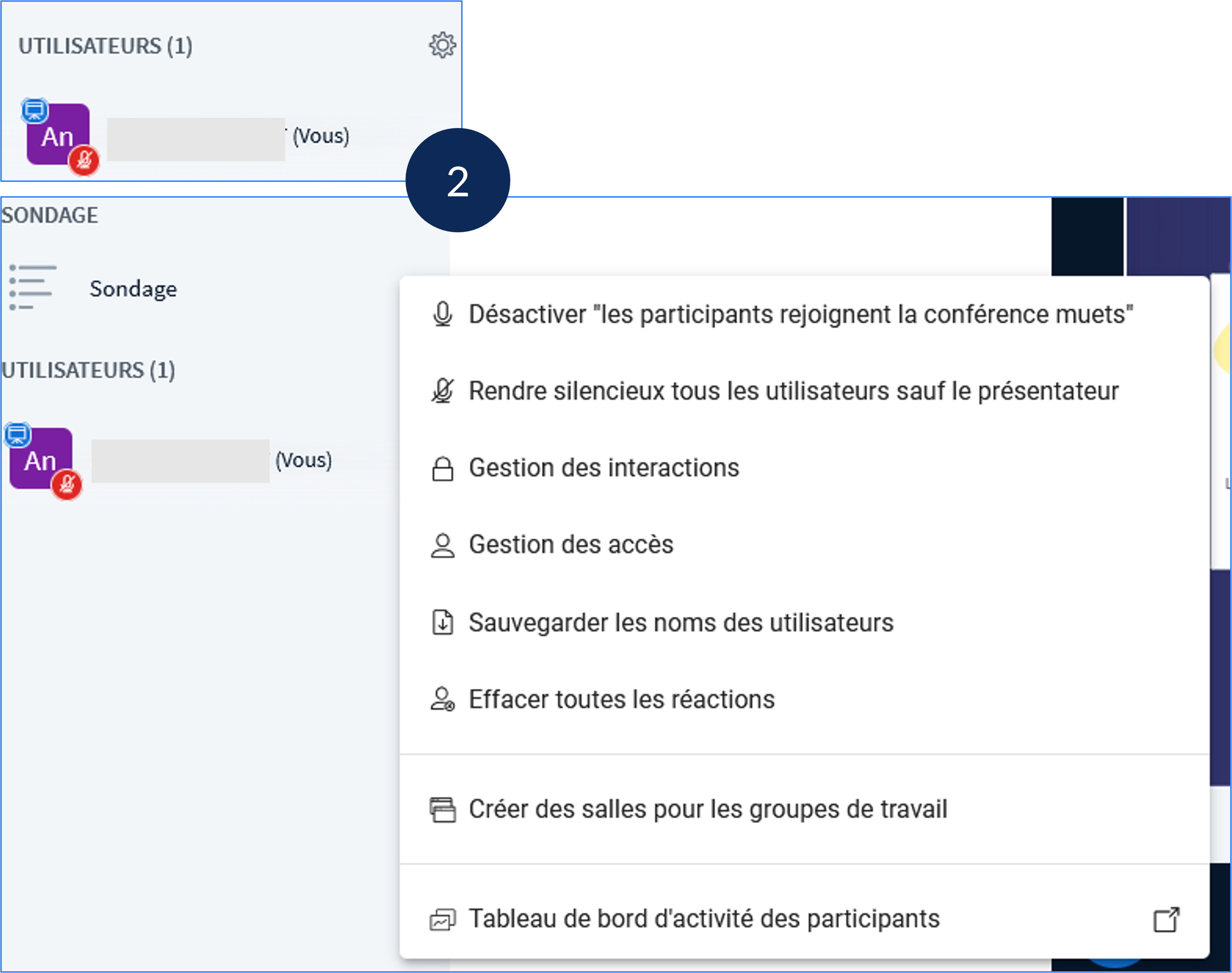The image size is (1232, 973).
Task: Click the (Vous) user entry in lower list
Action: pos(303,460)
